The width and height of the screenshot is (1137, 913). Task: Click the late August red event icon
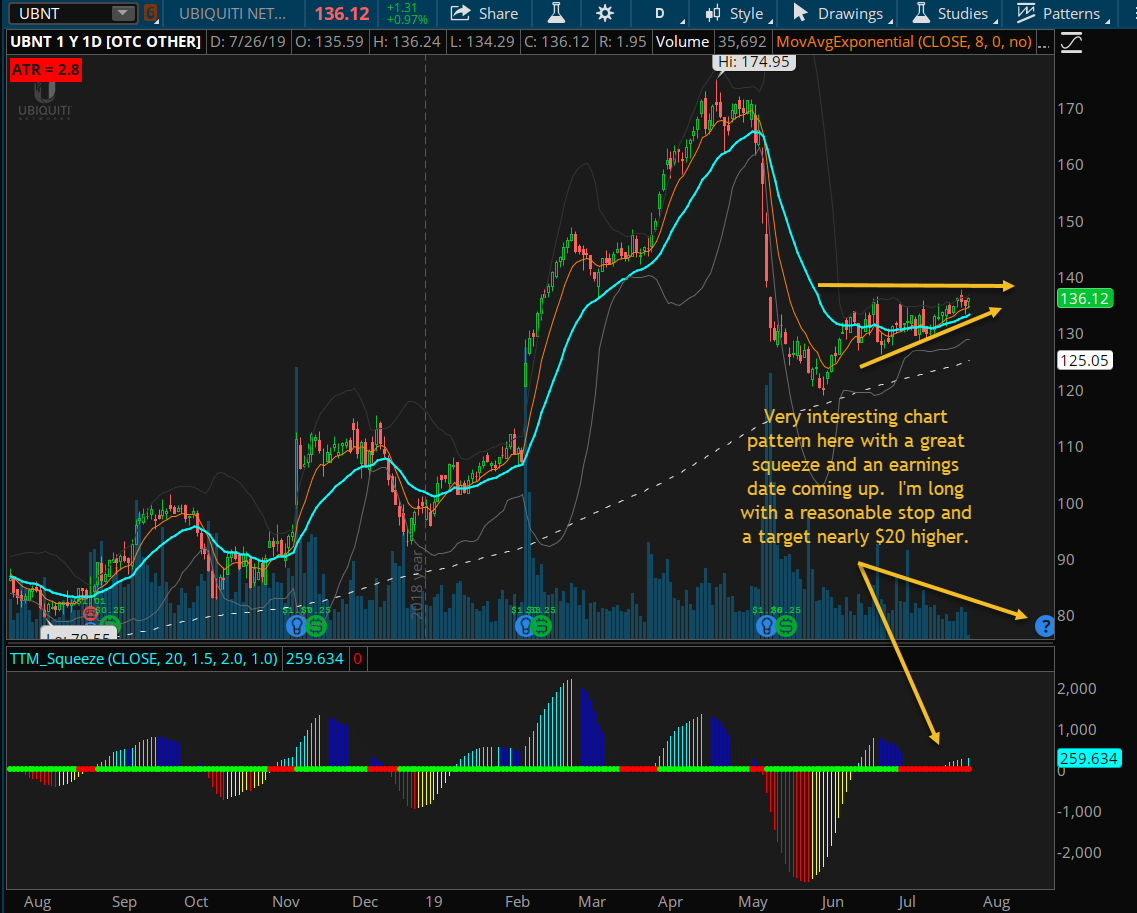pos(90,615)
